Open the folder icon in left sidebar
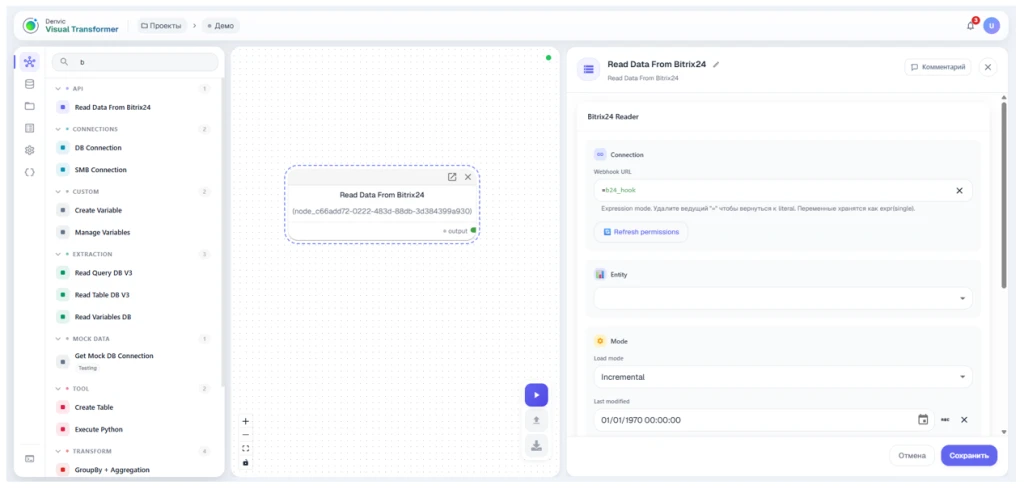The height and width of the screenshot is (489, 1024). pos(29,106)
